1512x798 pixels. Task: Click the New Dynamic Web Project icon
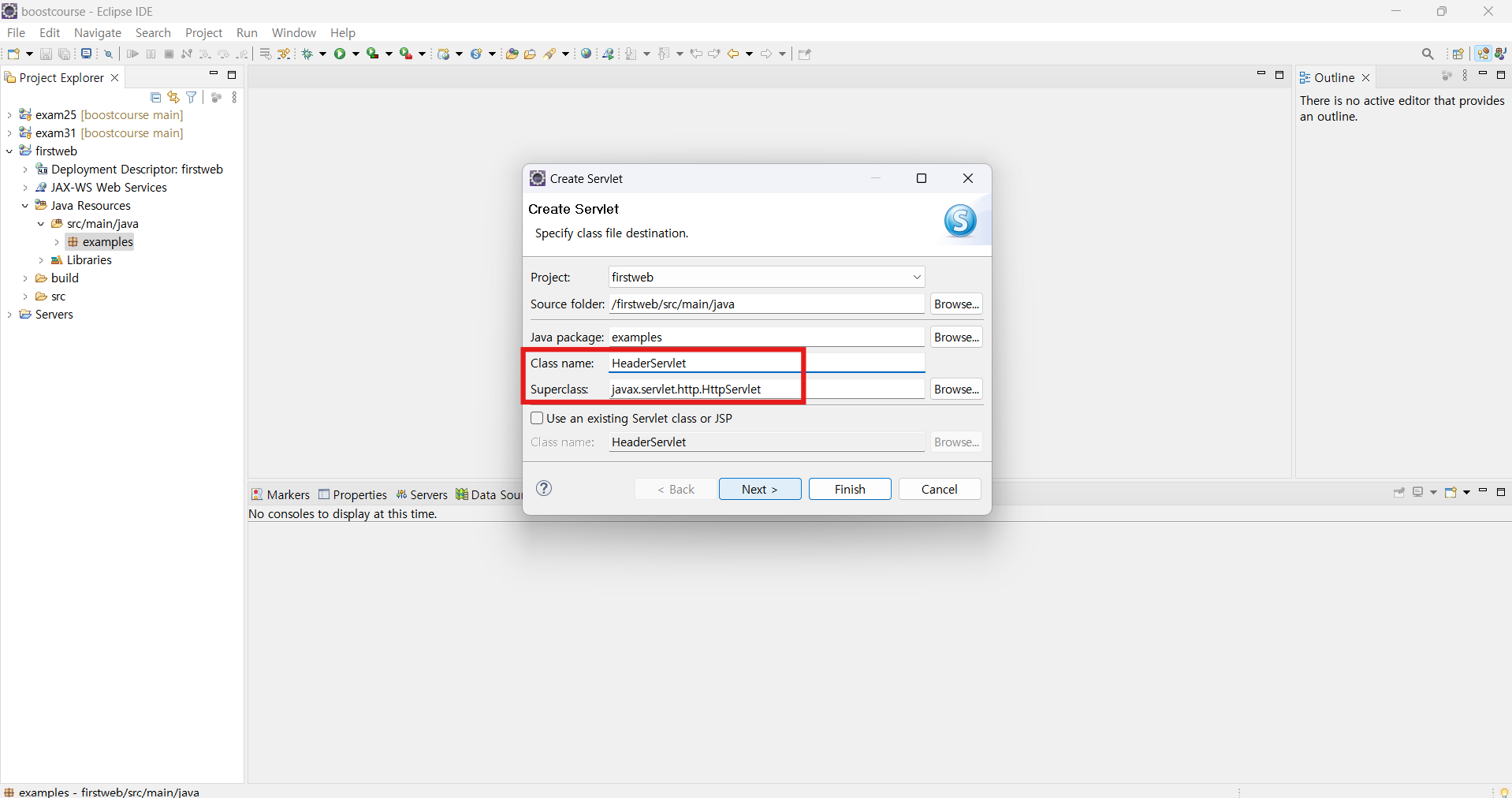(x=444, y=54)
